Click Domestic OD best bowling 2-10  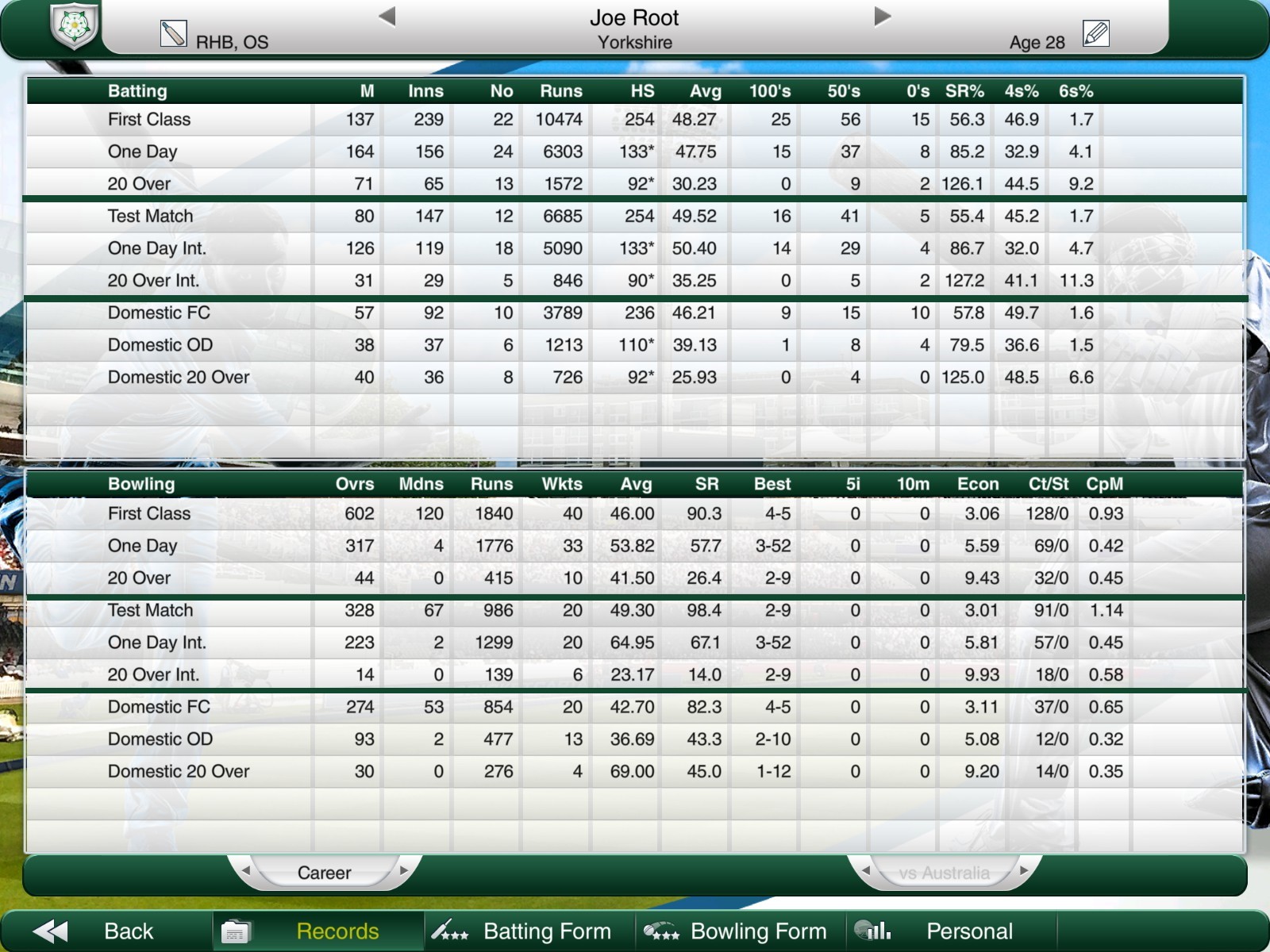(772, 739)
